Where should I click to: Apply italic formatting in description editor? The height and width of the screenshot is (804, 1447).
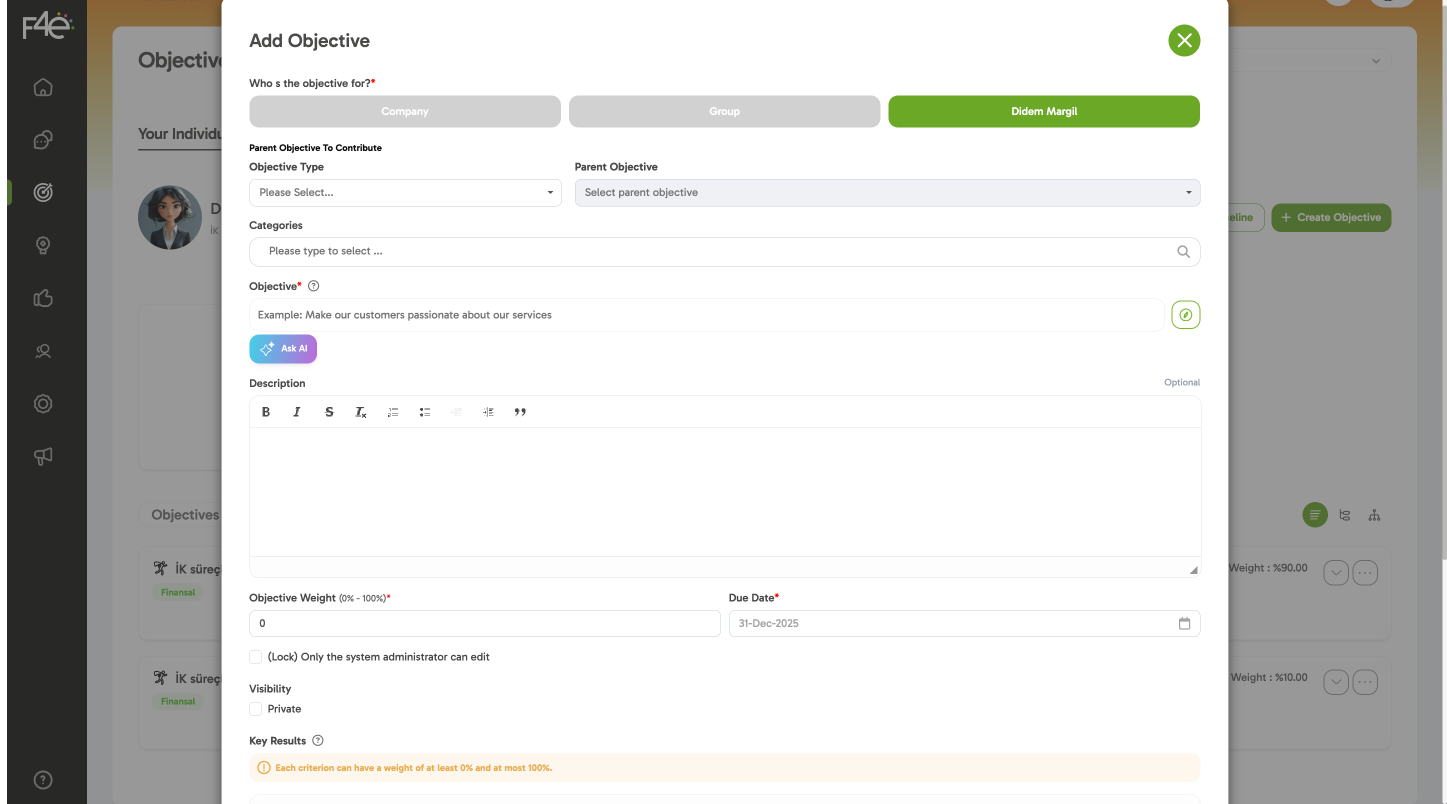coord(297,412)
